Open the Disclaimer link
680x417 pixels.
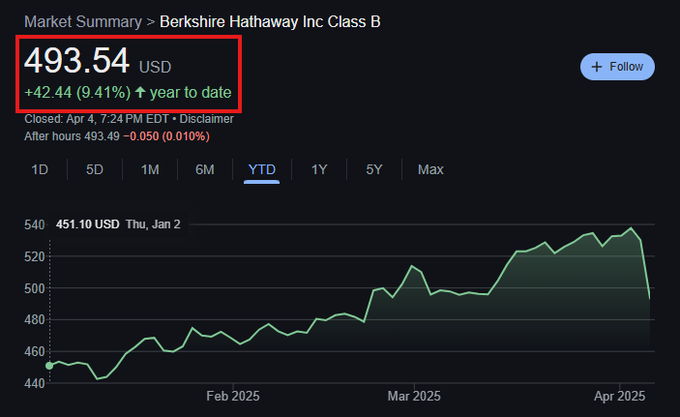pos(208,119)
